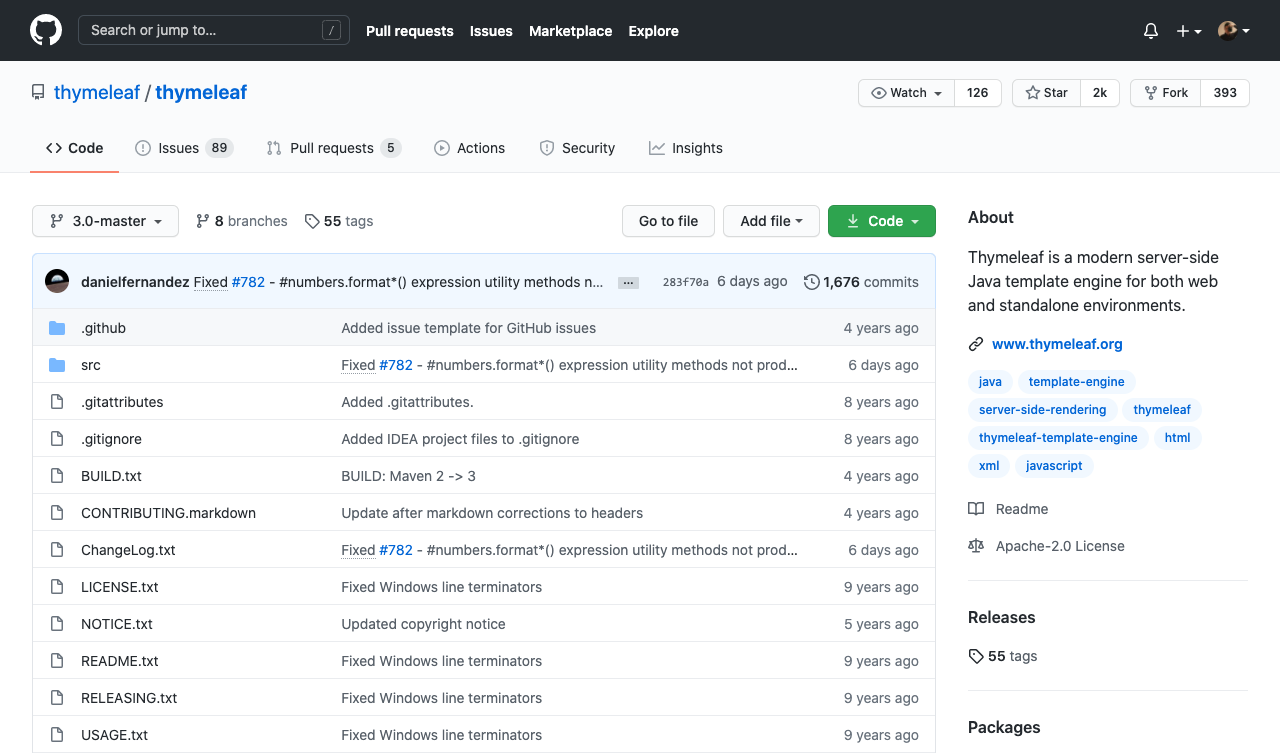Open notifications bell
The width and height of the screenshot is (1280, 753).
[1151, 31]
